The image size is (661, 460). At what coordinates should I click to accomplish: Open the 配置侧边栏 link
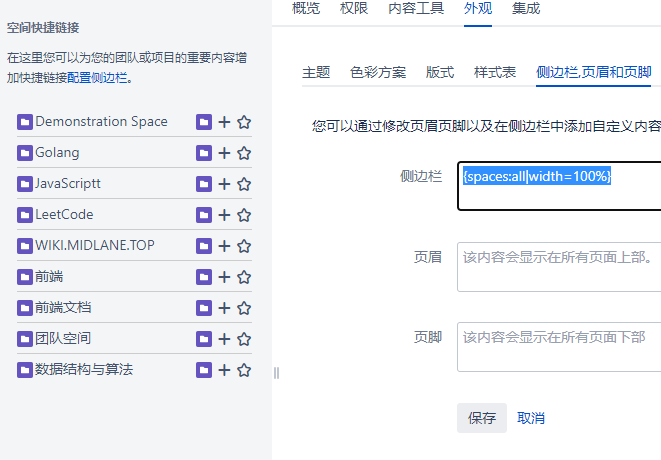97,78
